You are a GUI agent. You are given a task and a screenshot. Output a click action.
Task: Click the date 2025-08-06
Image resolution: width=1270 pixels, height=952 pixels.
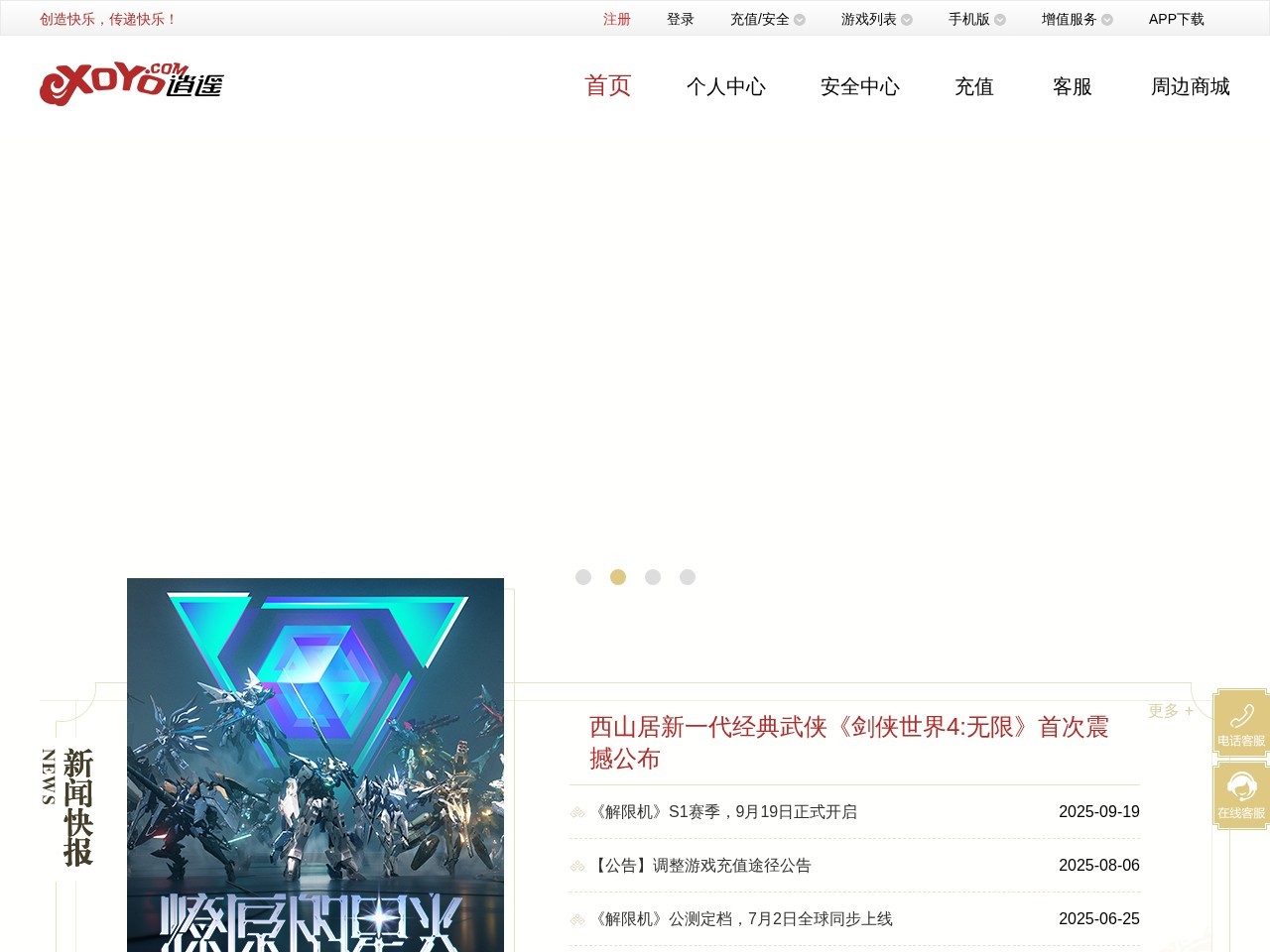coord(1099,866)
